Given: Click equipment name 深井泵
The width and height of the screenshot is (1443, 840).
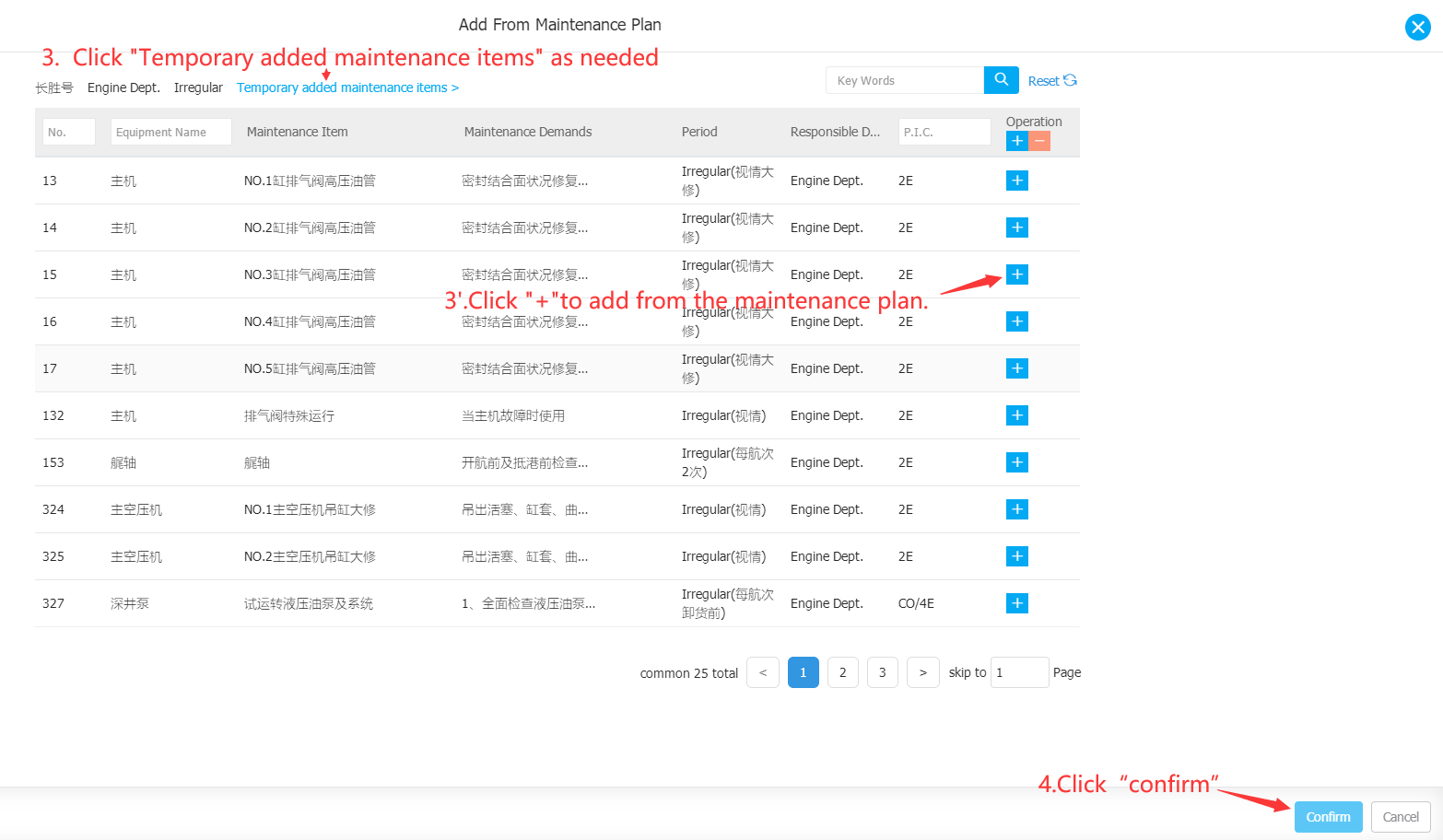Looking at the screenshot, I should point(130,603).
